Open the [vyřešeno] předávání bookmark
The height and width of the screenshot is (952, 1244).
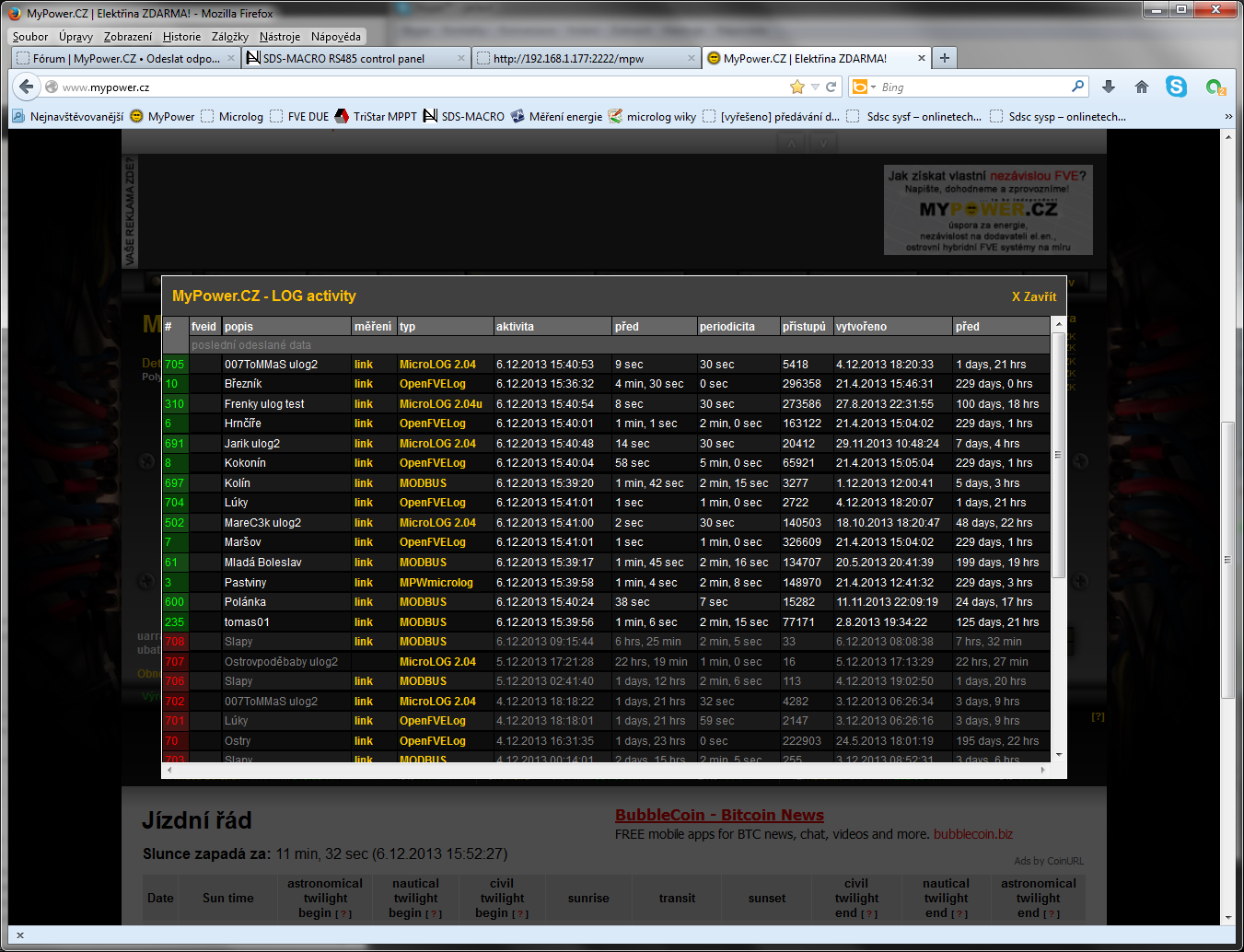click(x=771, y=116)
